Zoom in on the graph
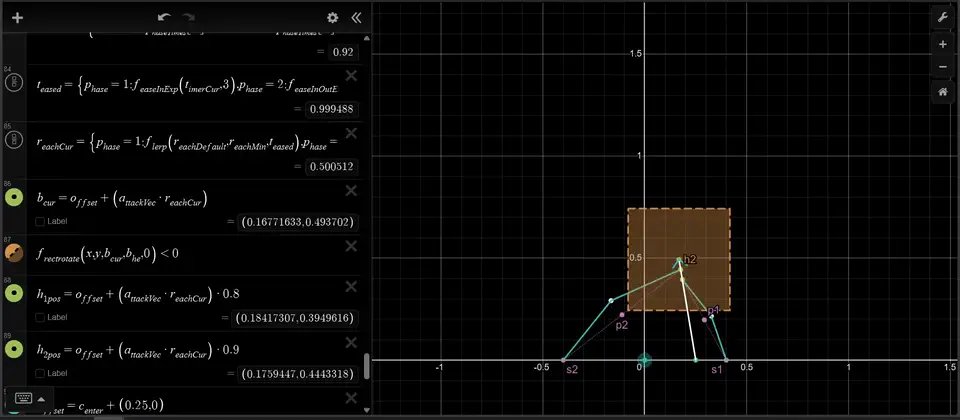 point(942,45)
